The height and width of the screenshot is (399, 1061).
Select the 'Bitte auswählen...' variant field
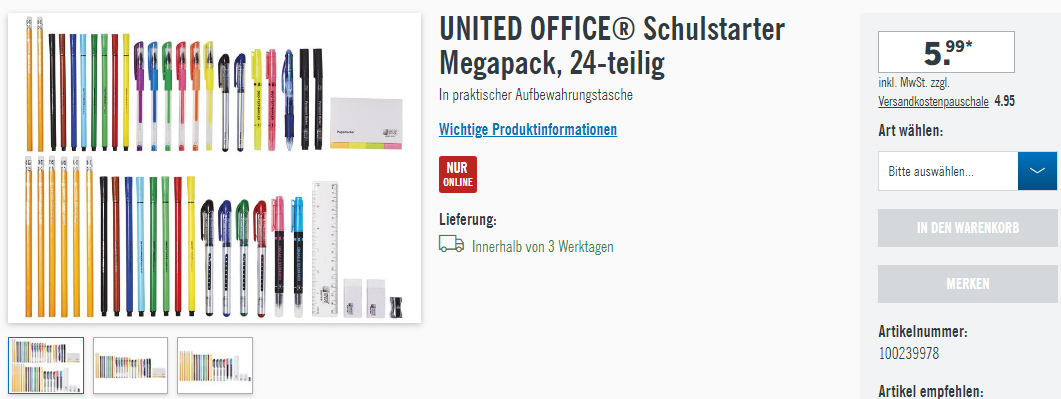[967, 171]
